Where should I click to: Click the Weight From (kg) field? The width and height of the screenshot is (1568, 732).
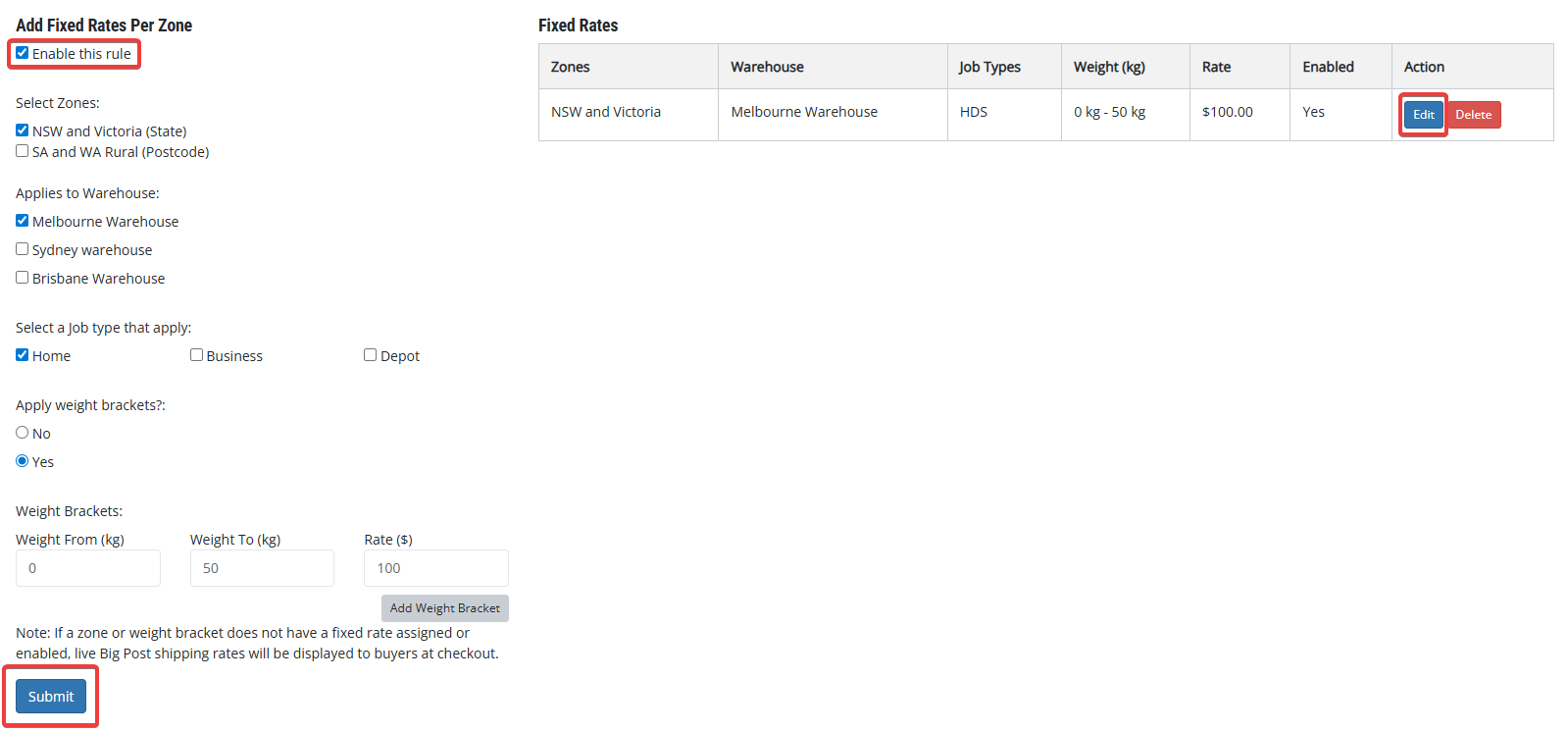pyautogui.click(x=88, y=568)
